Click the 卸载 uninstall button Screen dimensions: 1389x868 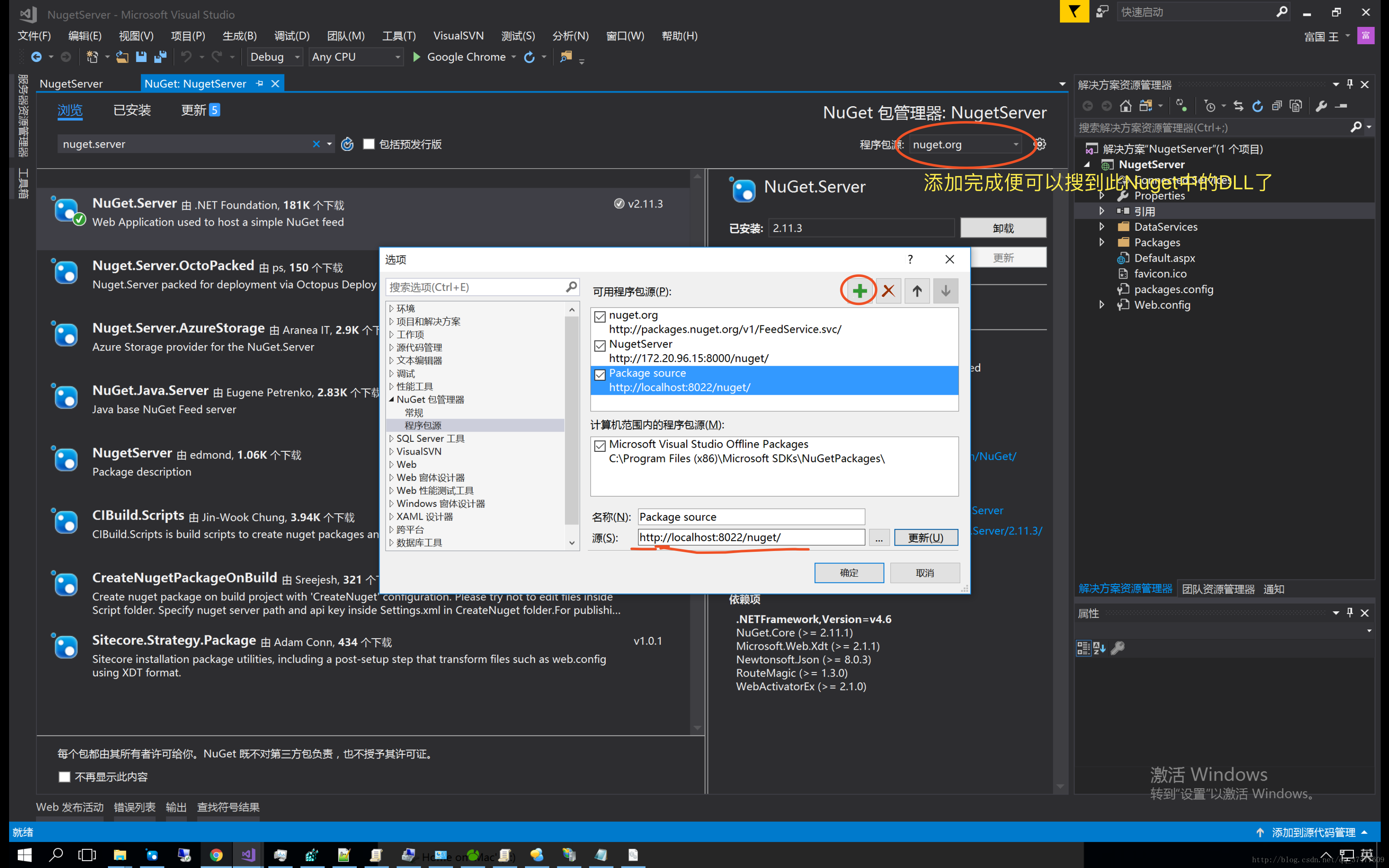pos(1003,228)
